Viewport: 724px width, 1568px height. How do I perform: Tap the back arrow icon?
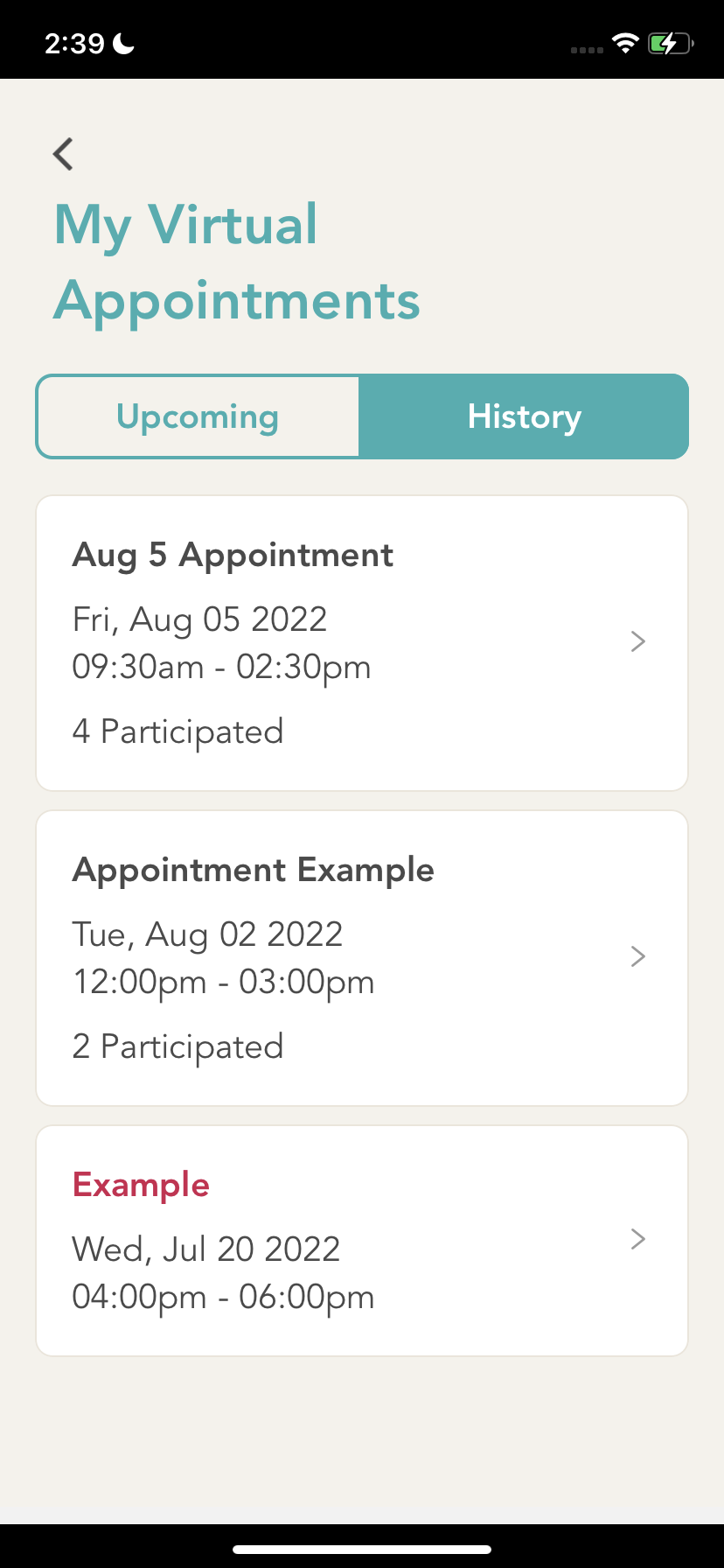[x=63, y=154]
